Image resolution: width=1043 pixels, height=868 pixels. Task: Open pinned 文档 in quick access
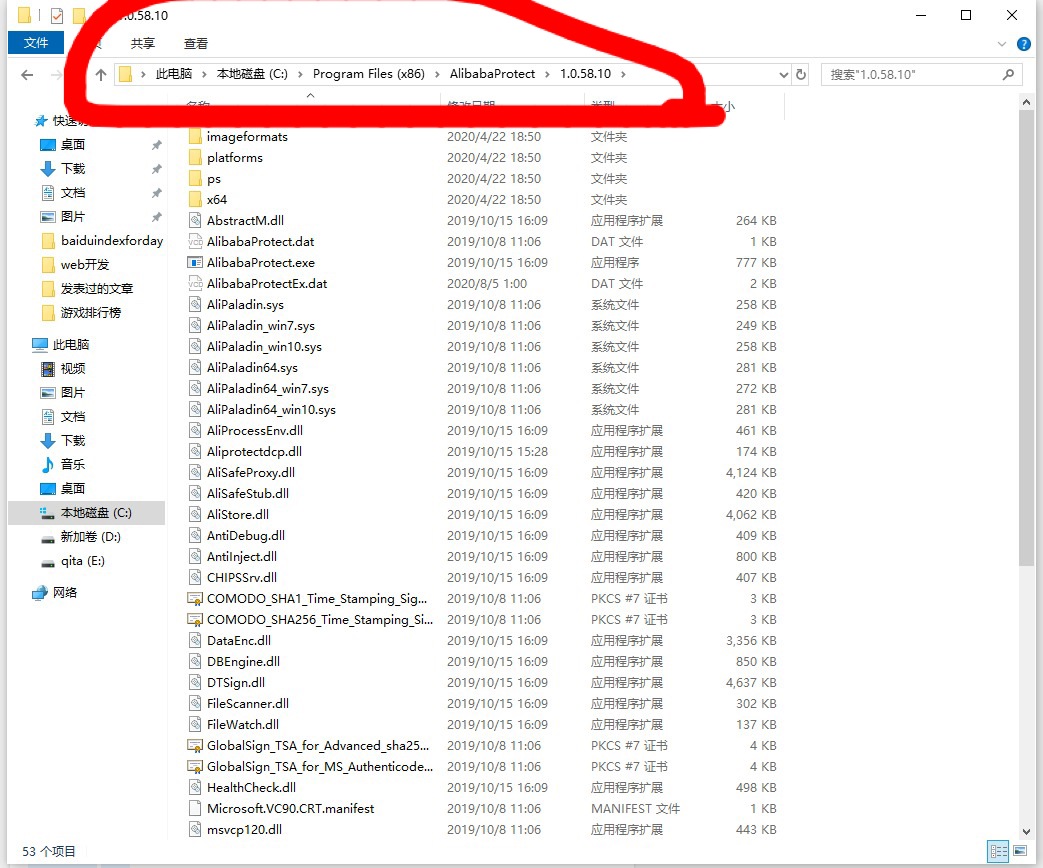(x=73, y=192)
